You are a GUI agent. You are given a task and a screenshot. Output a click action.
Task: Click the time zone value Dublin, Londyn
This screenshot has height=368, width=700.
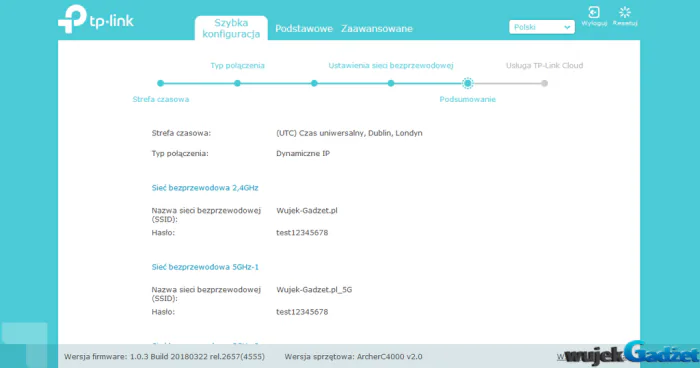tap(349, 133)
